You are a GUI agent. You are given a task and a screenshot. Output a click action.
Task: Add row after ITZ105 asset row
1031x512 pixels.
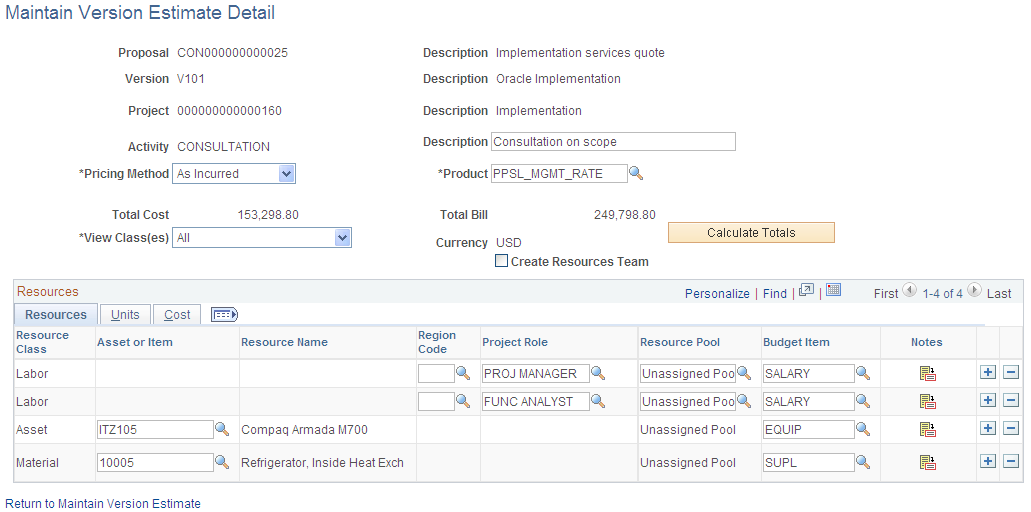[x=988, y=429]
